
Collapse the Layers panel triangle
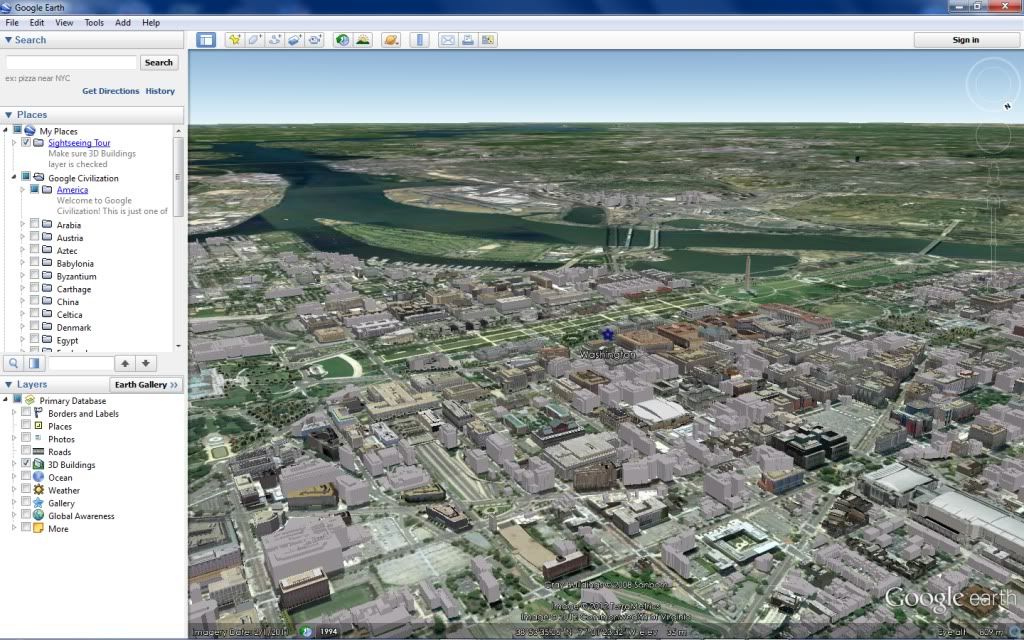[8, 385]
